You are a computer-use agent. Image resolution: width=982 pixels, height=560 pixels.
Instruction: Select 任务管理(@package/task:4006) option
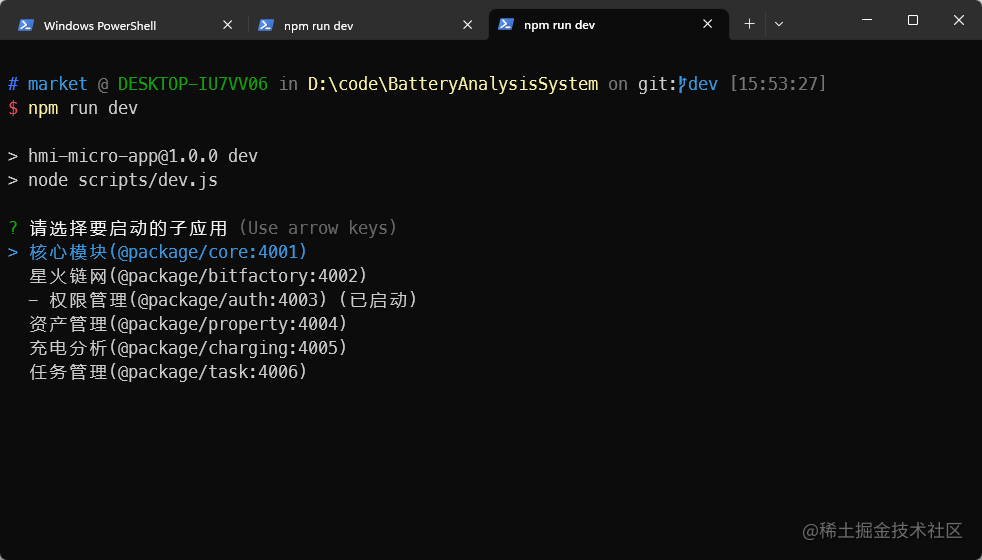(168, 372)
